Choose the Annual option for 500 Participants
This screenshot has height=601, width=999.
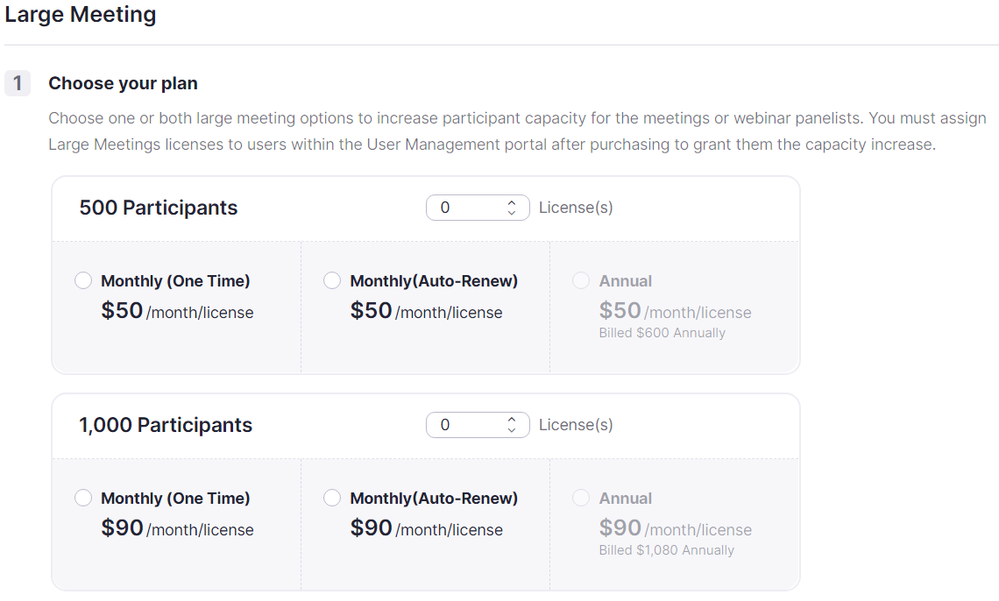tap(582, 281)
